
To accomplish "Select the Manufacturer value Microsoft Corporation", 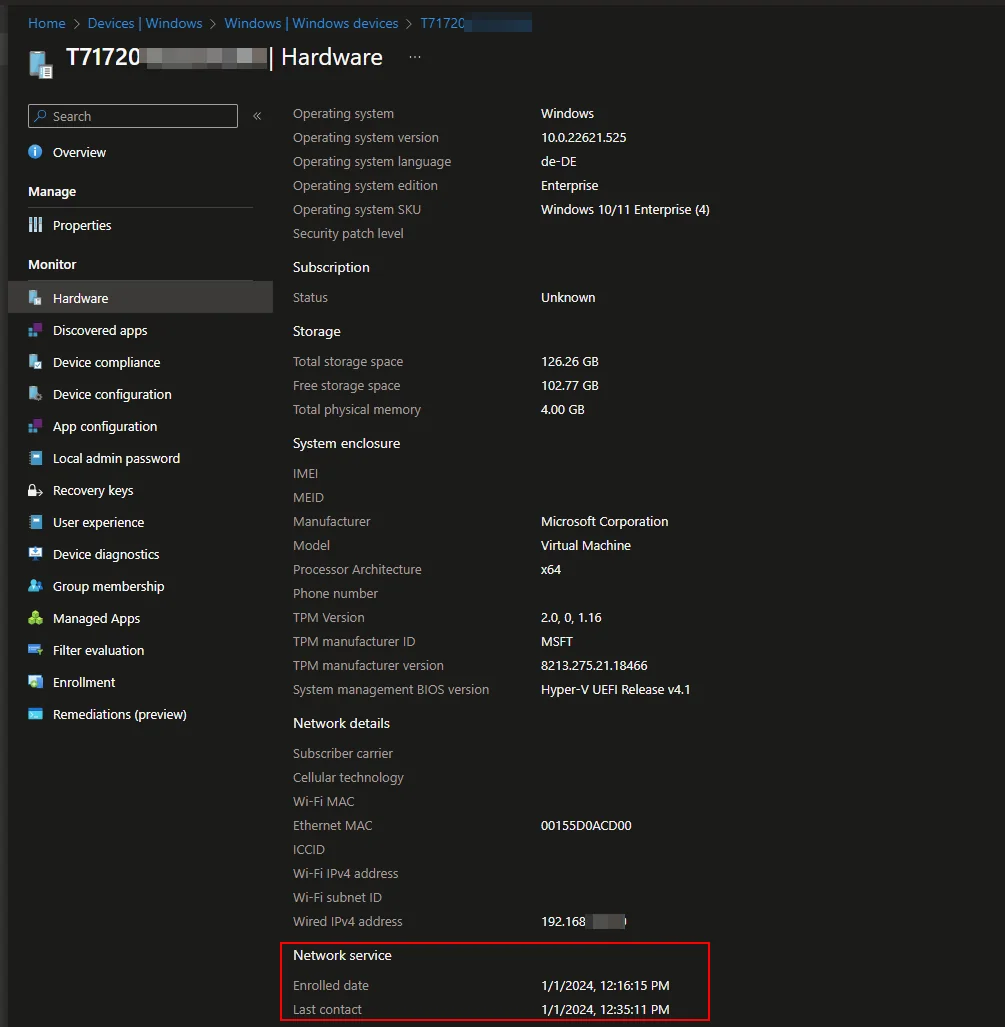I will point(605,521).
